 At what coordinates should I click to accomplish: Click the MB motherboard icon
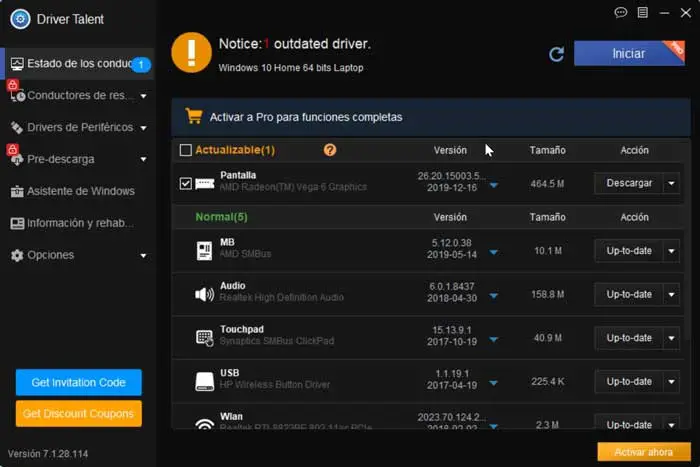204,250
